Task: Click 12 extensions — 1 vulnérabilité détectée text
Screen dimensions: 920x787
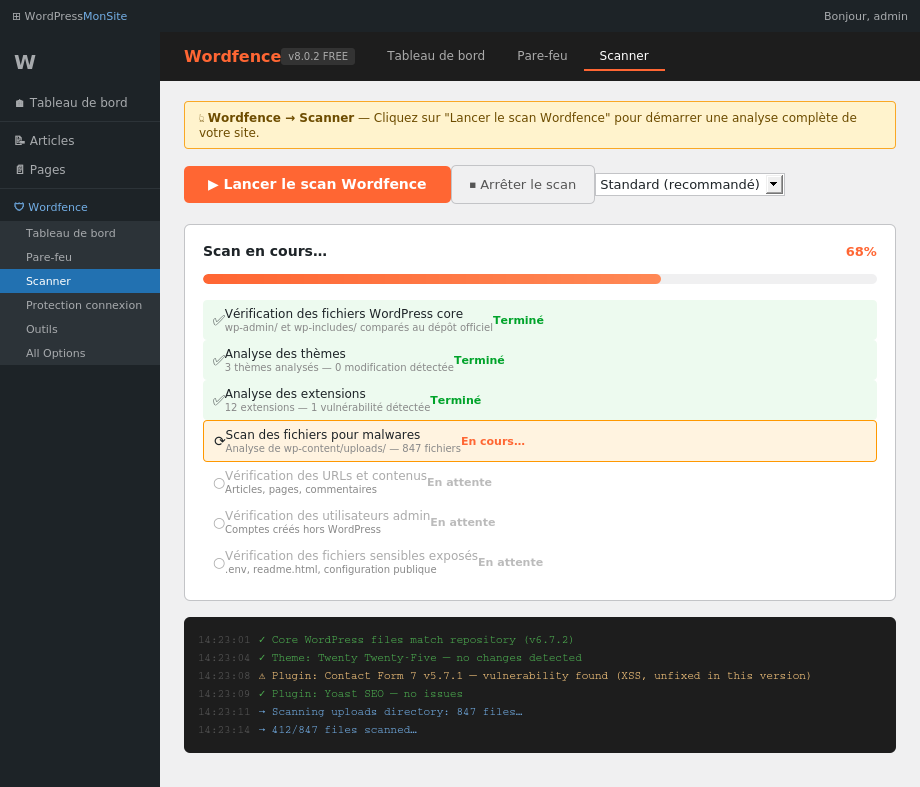Action: (x=327, y=408)
